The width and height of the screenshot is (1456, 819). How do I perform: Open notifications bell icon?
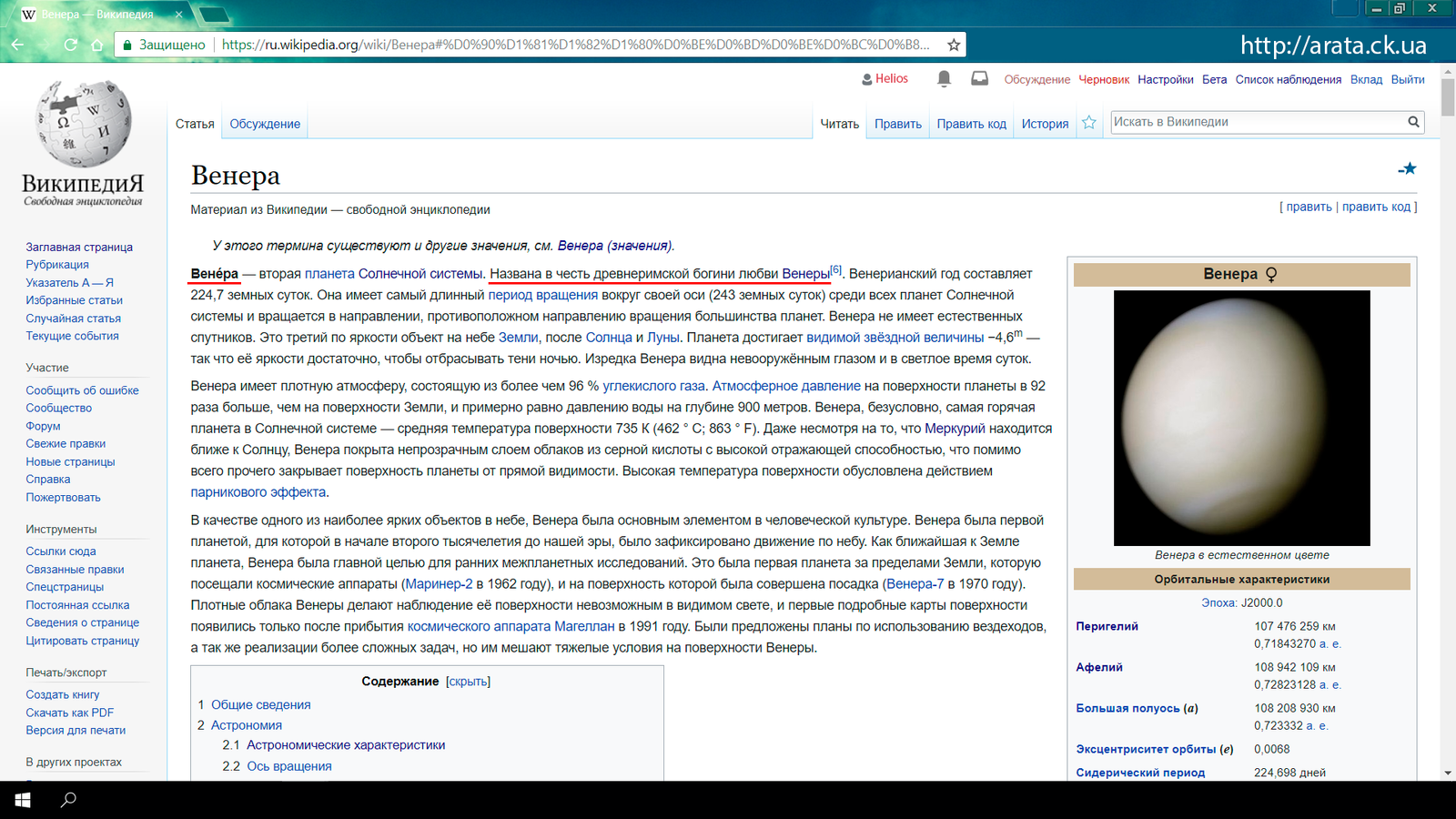[944, 79]
